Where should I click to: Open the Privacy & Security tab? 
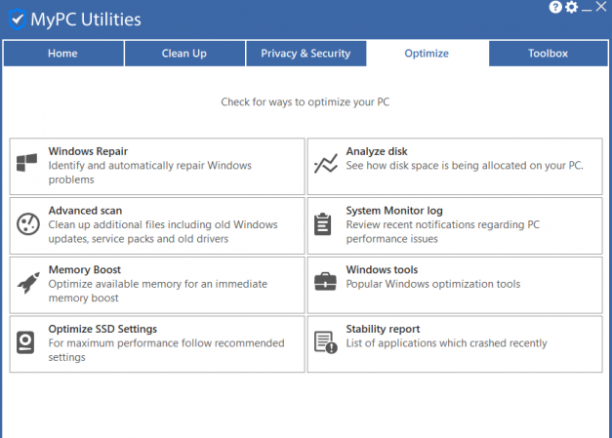pyautogui.click(x=306, y=53)
